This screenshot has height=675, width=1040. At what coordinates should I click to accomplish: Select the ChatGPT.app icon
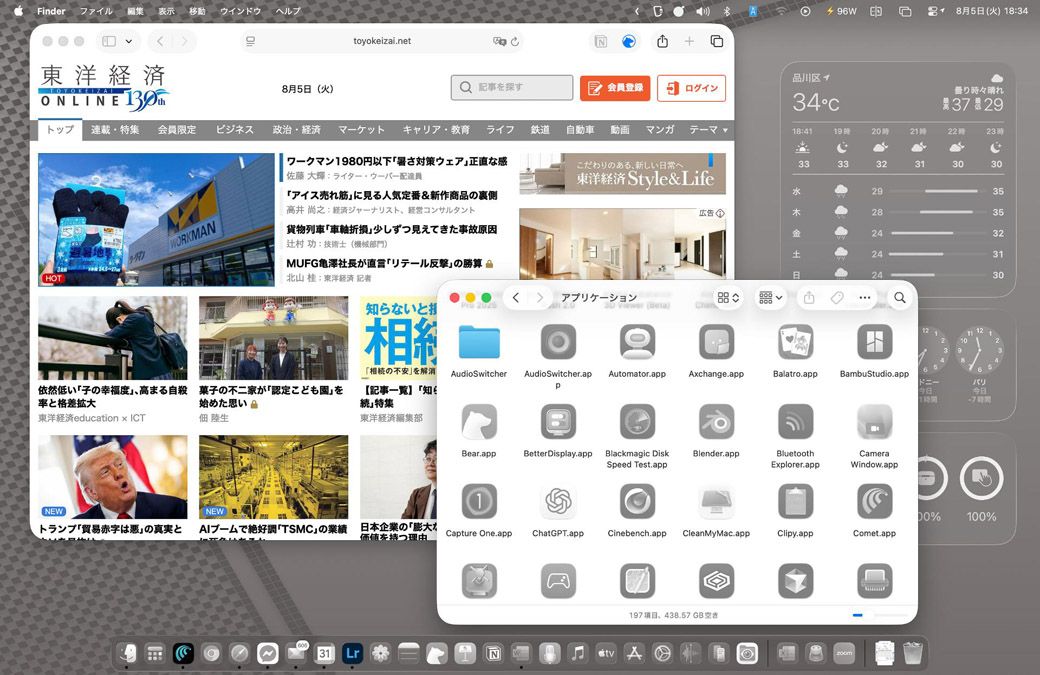point(558,501)
